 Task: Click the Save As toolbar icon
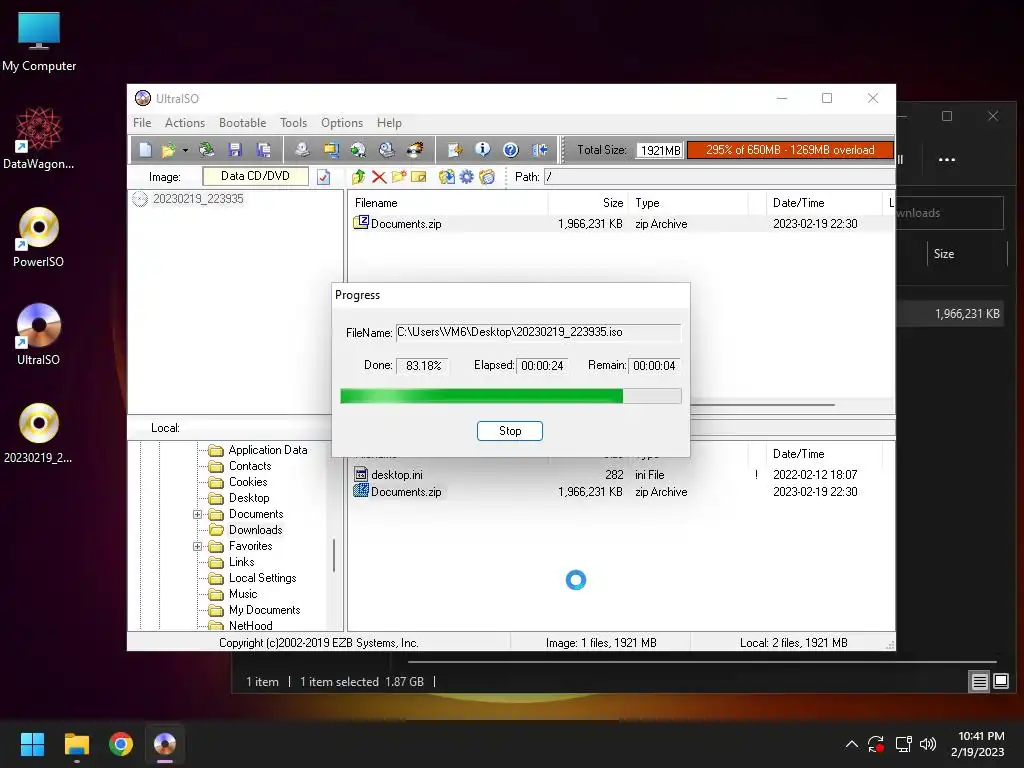point(263,150)
